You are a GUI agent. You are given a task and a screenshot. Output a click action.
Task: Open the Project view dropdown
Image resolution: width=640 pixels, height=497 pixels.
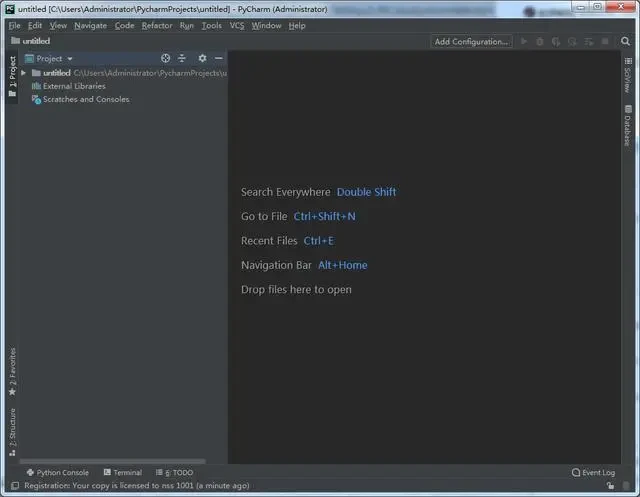(55, 59)
